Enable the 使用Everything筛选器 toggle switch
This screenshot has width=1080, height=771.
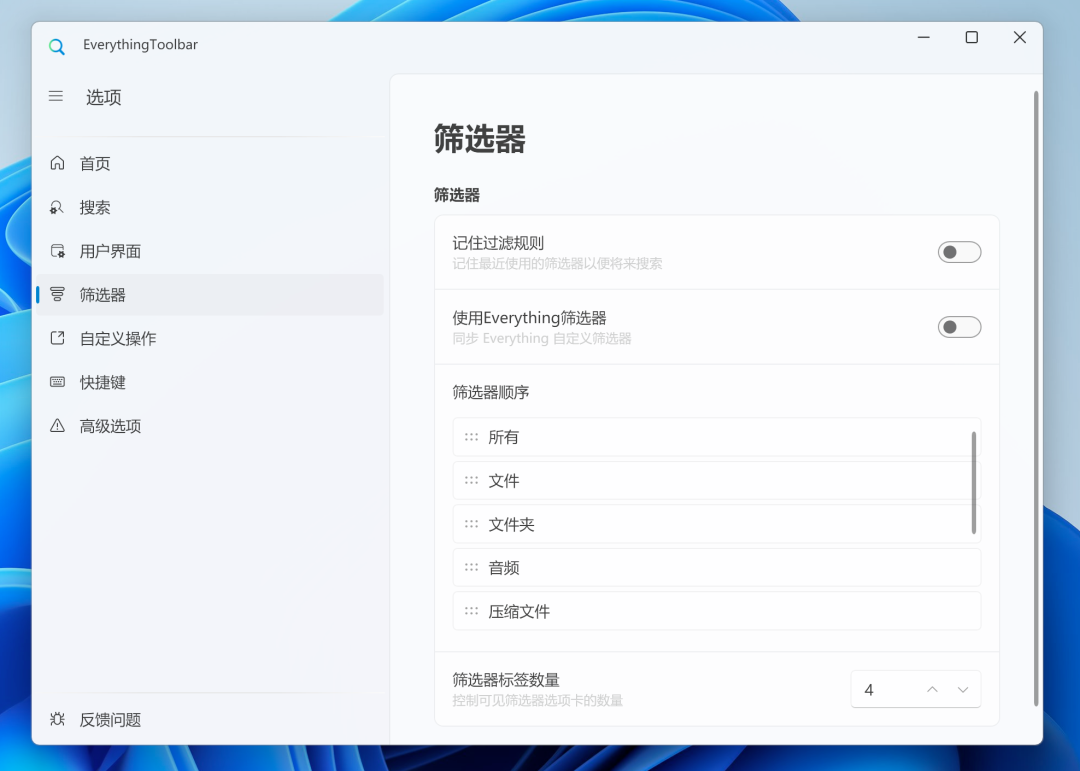959,327
